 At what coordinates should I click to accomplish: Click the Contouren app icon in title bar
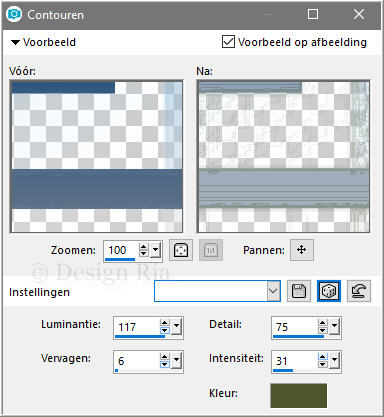(14, 14)
